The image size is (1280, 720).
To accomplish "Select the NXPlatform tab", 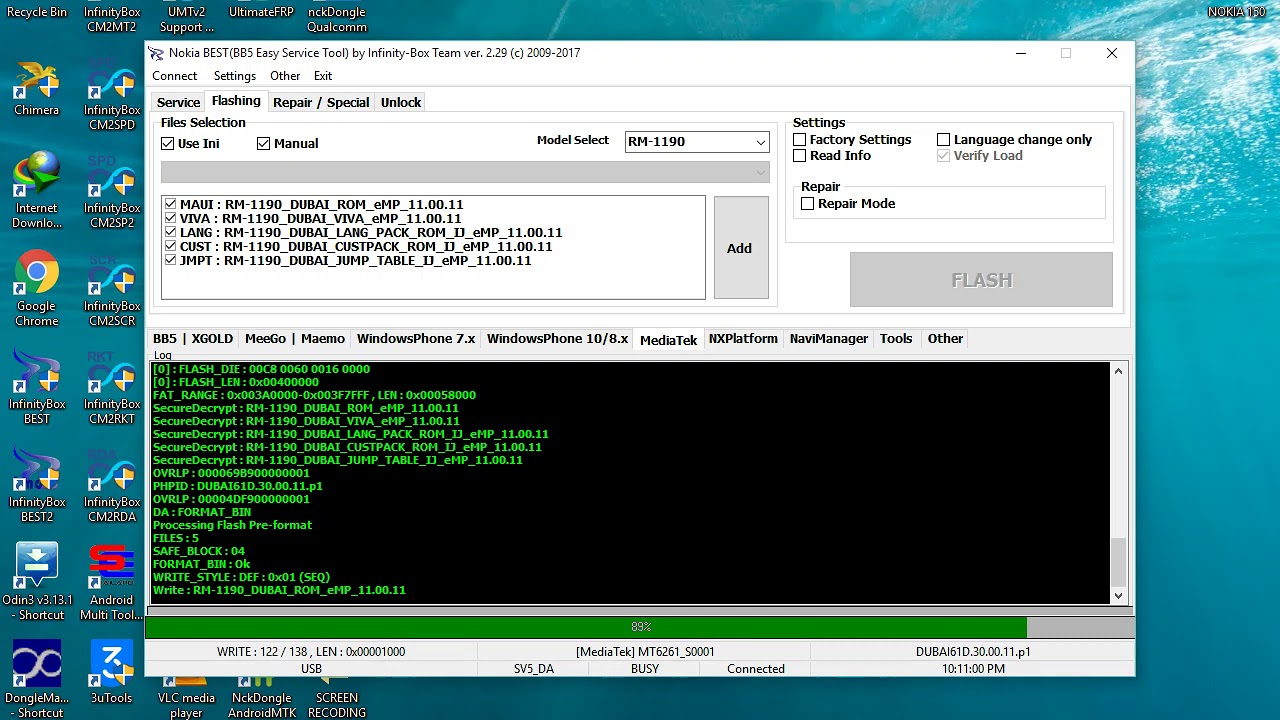I will coord(743,339).
